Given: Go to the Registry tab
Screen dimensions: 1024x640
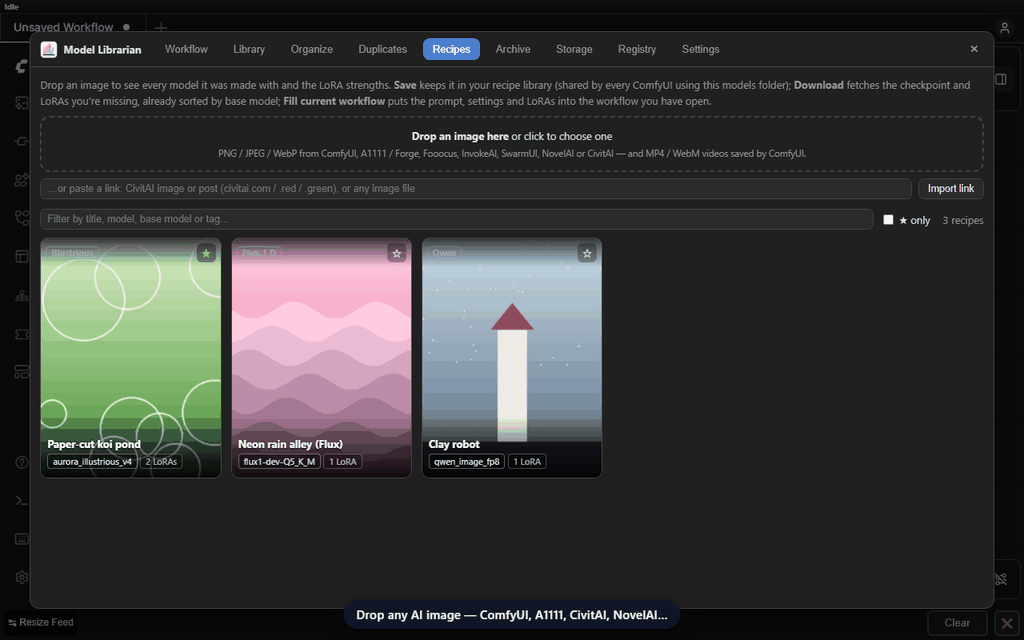Looking at the screenshot, I should point(637,49).
